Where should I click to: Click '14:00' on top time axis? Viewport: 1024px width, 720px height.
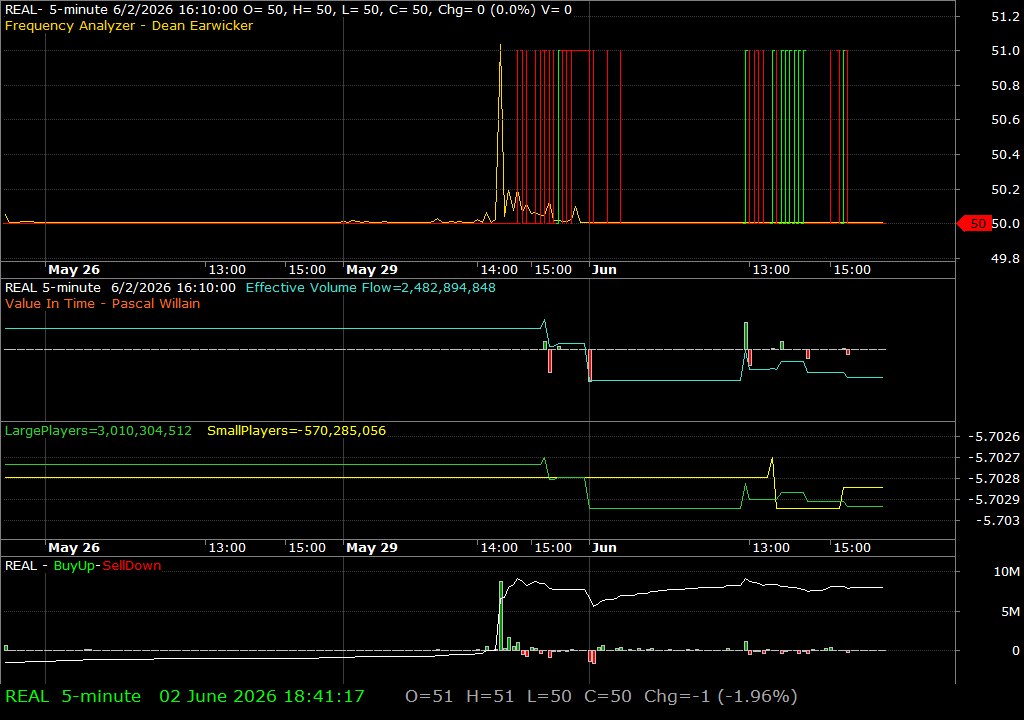[499, 270]
